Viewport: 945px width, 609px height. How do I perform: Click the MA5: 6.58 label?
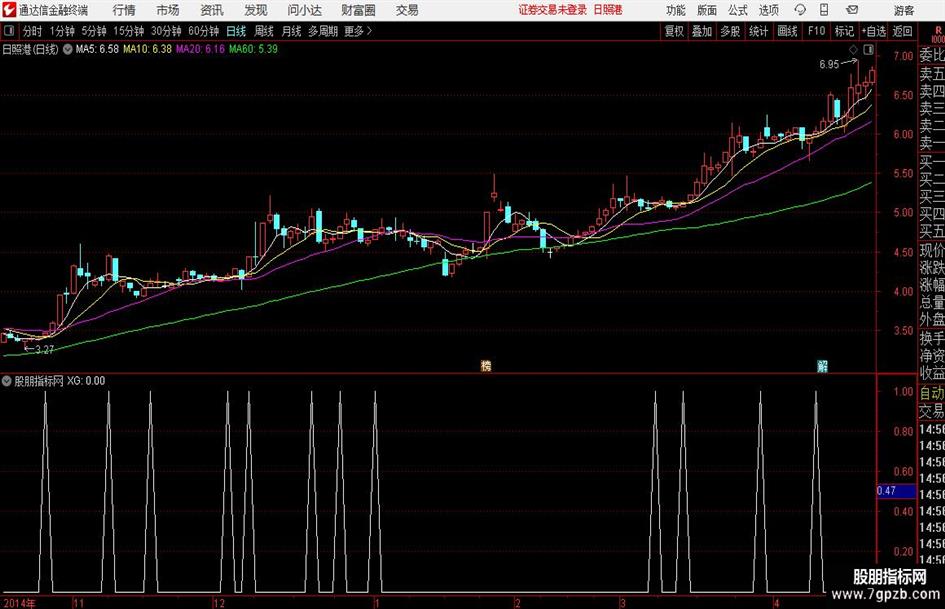[97, 49]
